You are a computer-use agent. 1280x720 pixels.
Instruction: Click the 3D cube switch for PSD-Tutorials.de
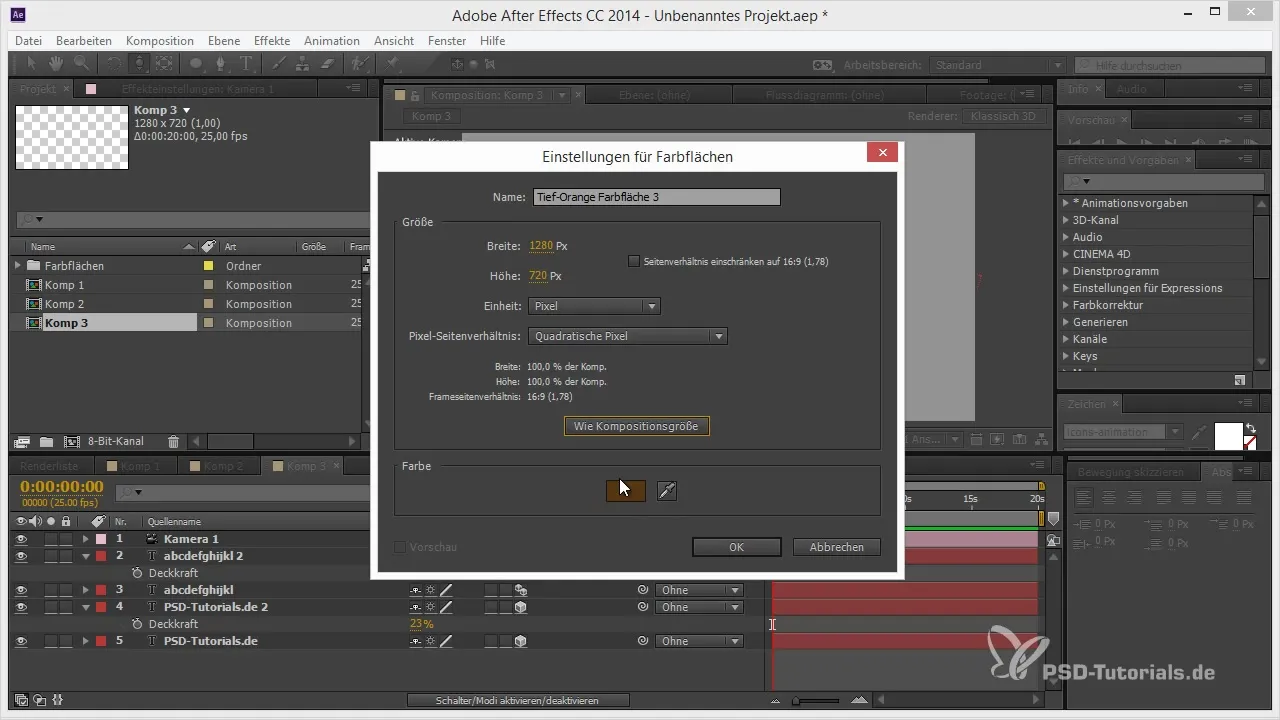[x=521, y=641]
